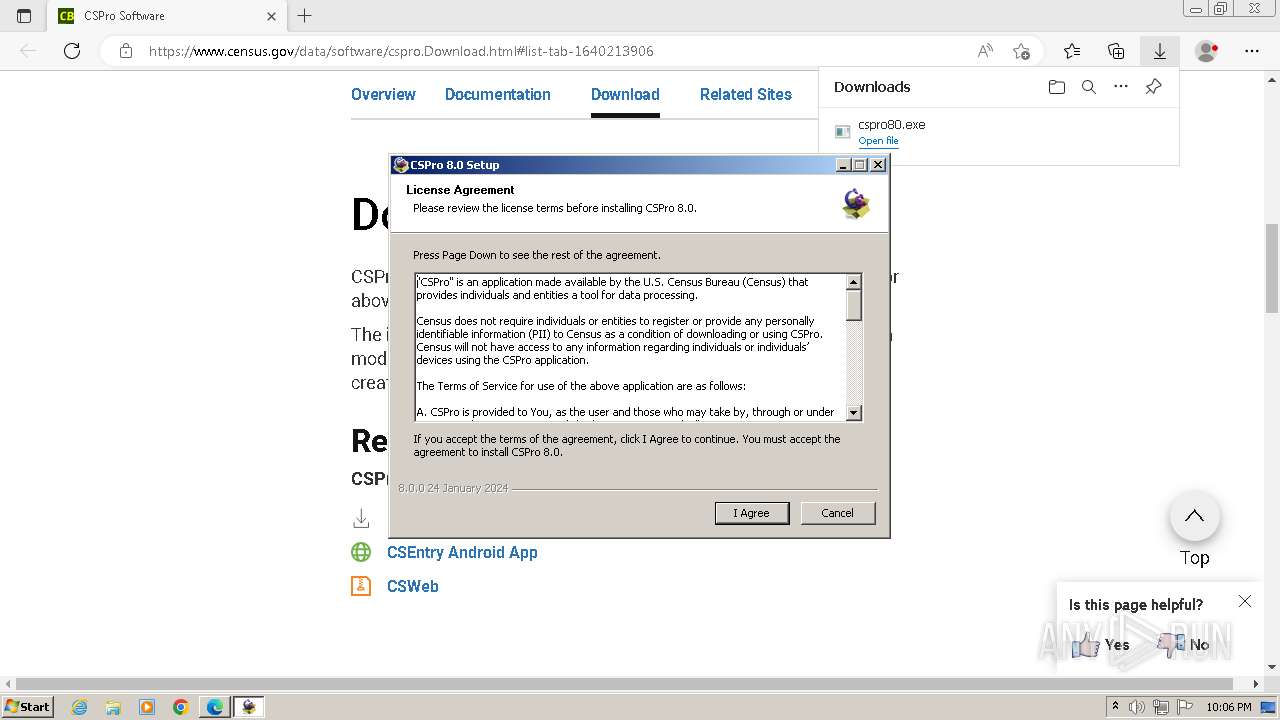Click the CSPro installer logo icon
The image size is (1280, 720).
pyautogui.click(x=856, y=204)
